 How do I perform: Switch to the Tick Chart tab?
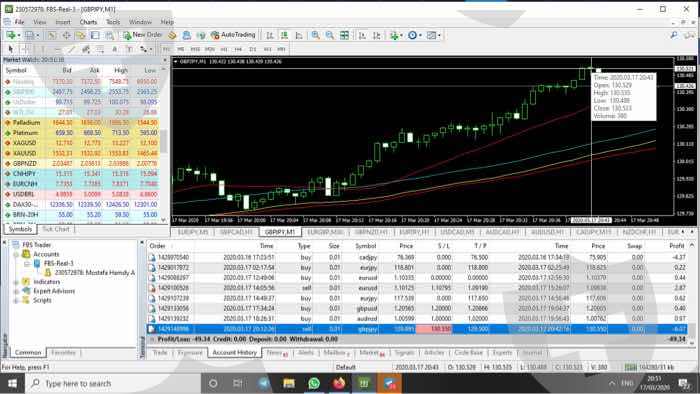tap(56, 229)
